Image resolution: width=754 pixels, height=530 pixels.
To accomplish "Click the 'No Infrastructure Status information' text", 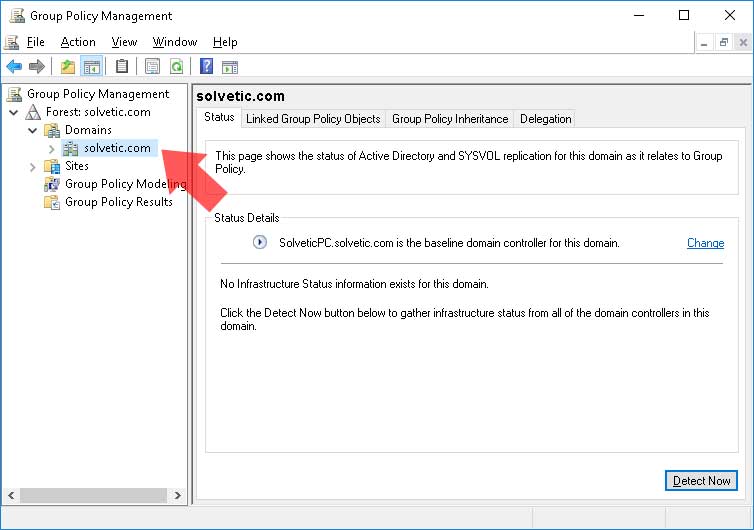I will (354, 284).
